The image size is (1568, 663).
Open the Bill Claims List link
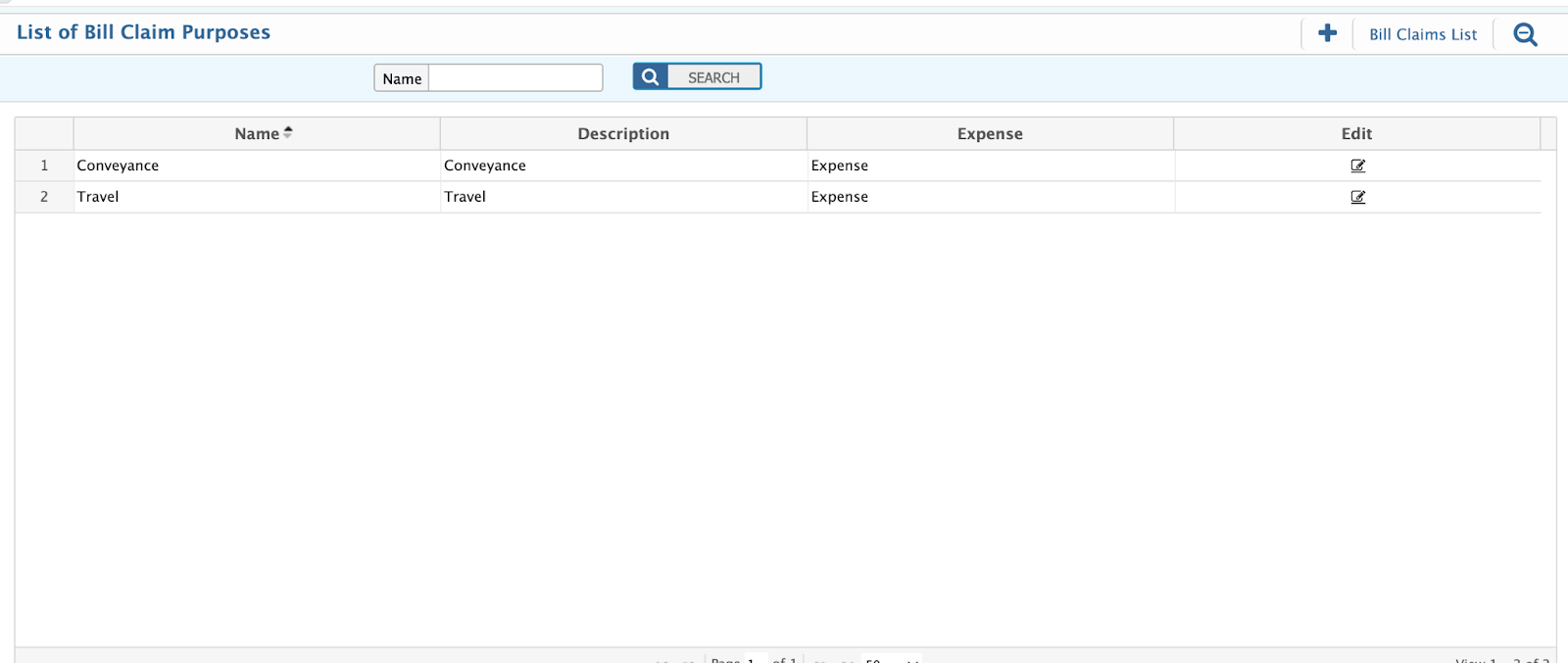click(x=1422, y=34)
